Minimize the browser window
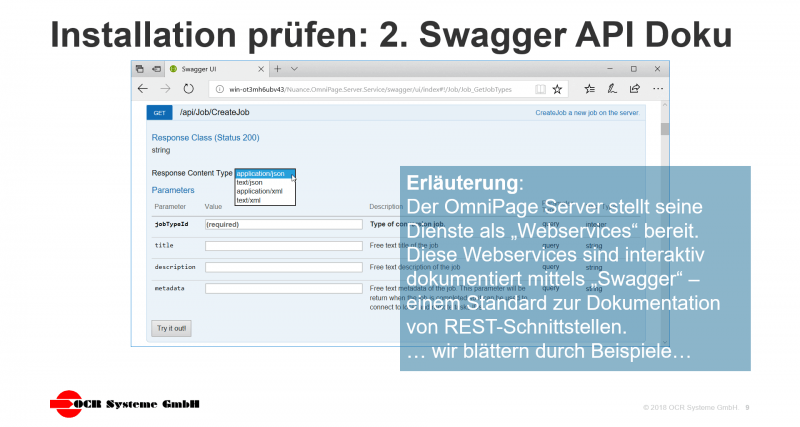Viewport: 800px width, 427px height. click(x=610, y=69)
